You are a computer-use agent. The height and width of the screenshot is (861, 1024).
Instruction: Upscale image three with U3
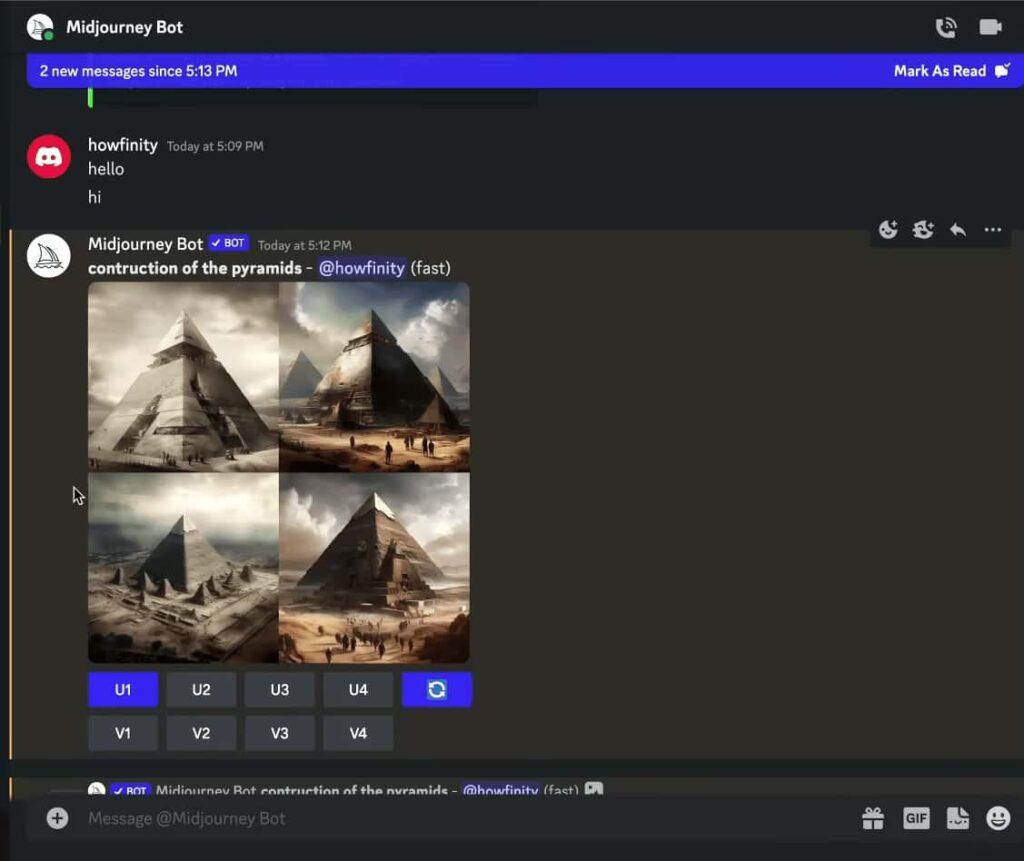coord(280,690)
